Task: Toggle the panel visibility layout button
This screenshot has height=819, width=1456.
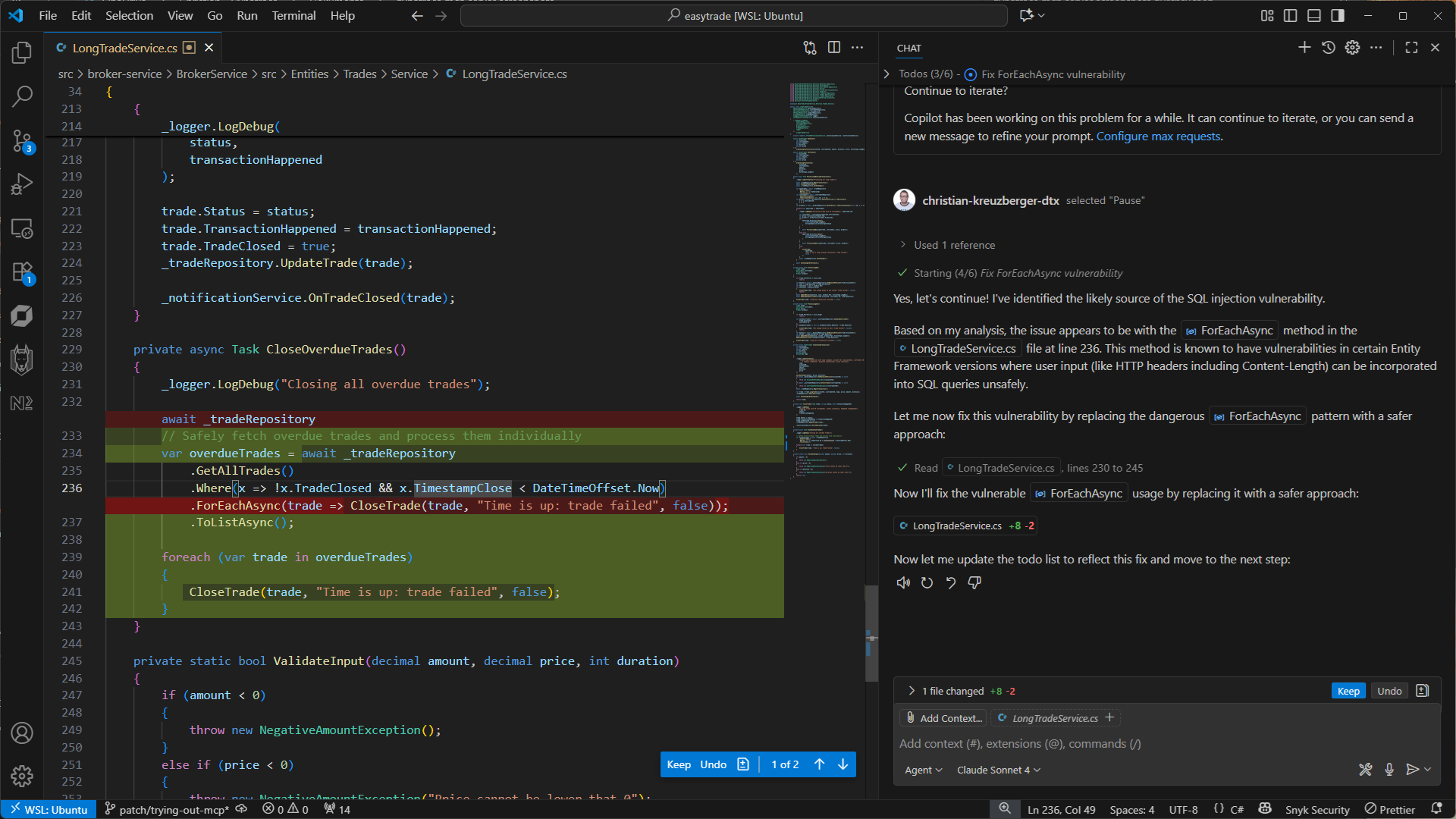Action: pos(1313,15)
